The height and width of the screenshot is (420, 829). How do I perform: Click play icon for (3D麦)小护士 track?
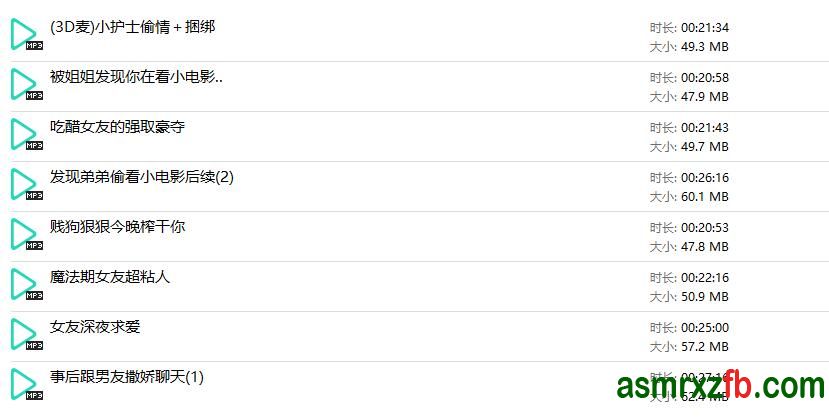coord(24,35)
